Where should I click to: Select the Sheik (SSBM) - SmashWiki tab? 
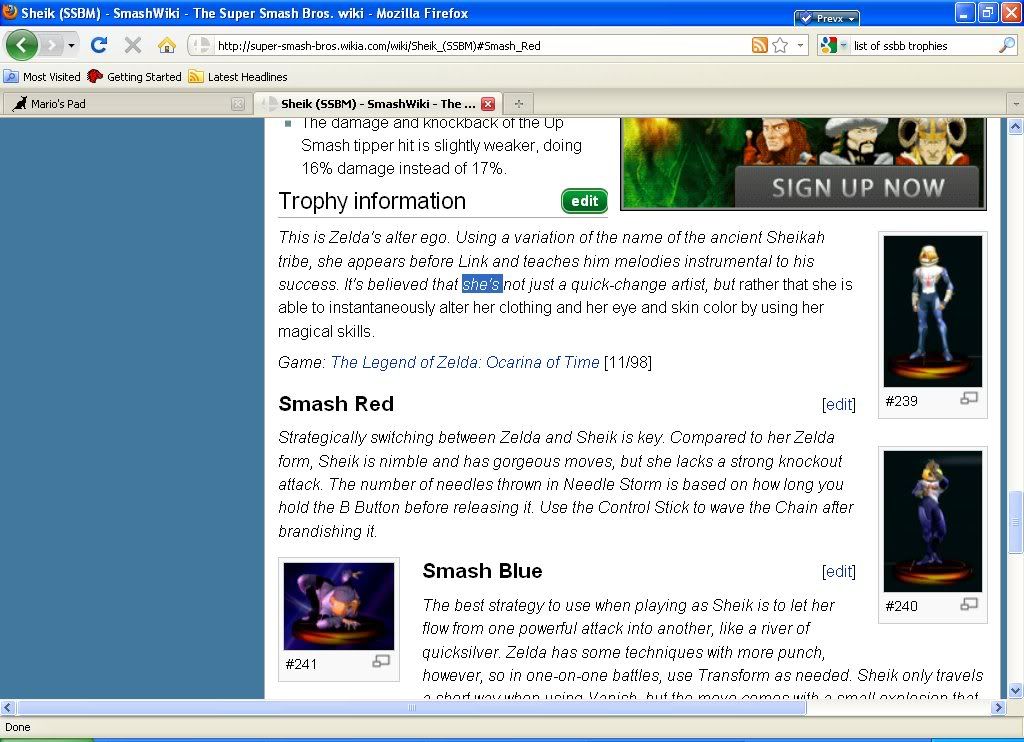(377, 104)
